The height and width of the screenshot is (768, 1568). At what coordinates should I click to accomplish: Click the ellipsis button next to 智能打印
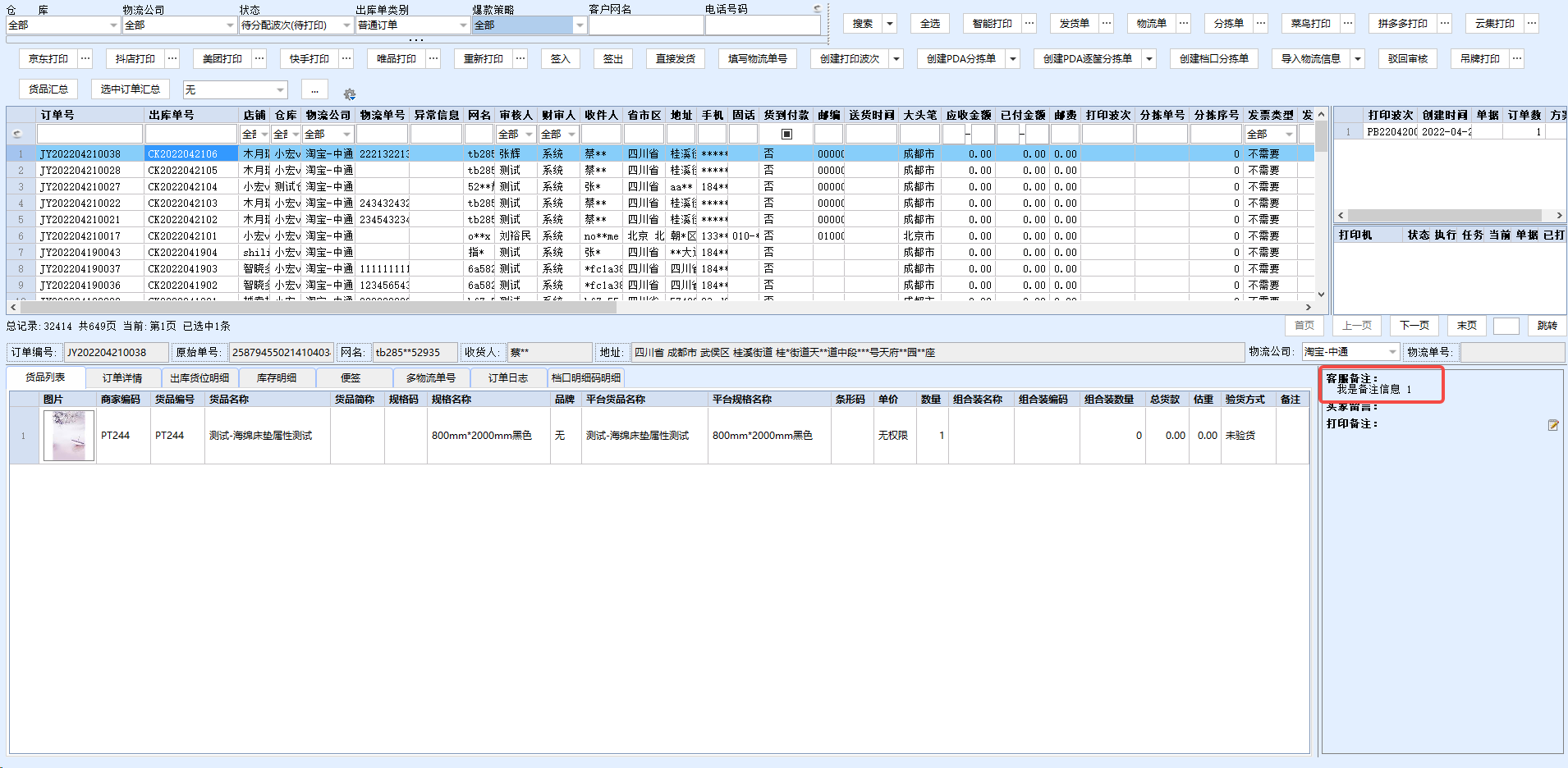(1029, 24)
